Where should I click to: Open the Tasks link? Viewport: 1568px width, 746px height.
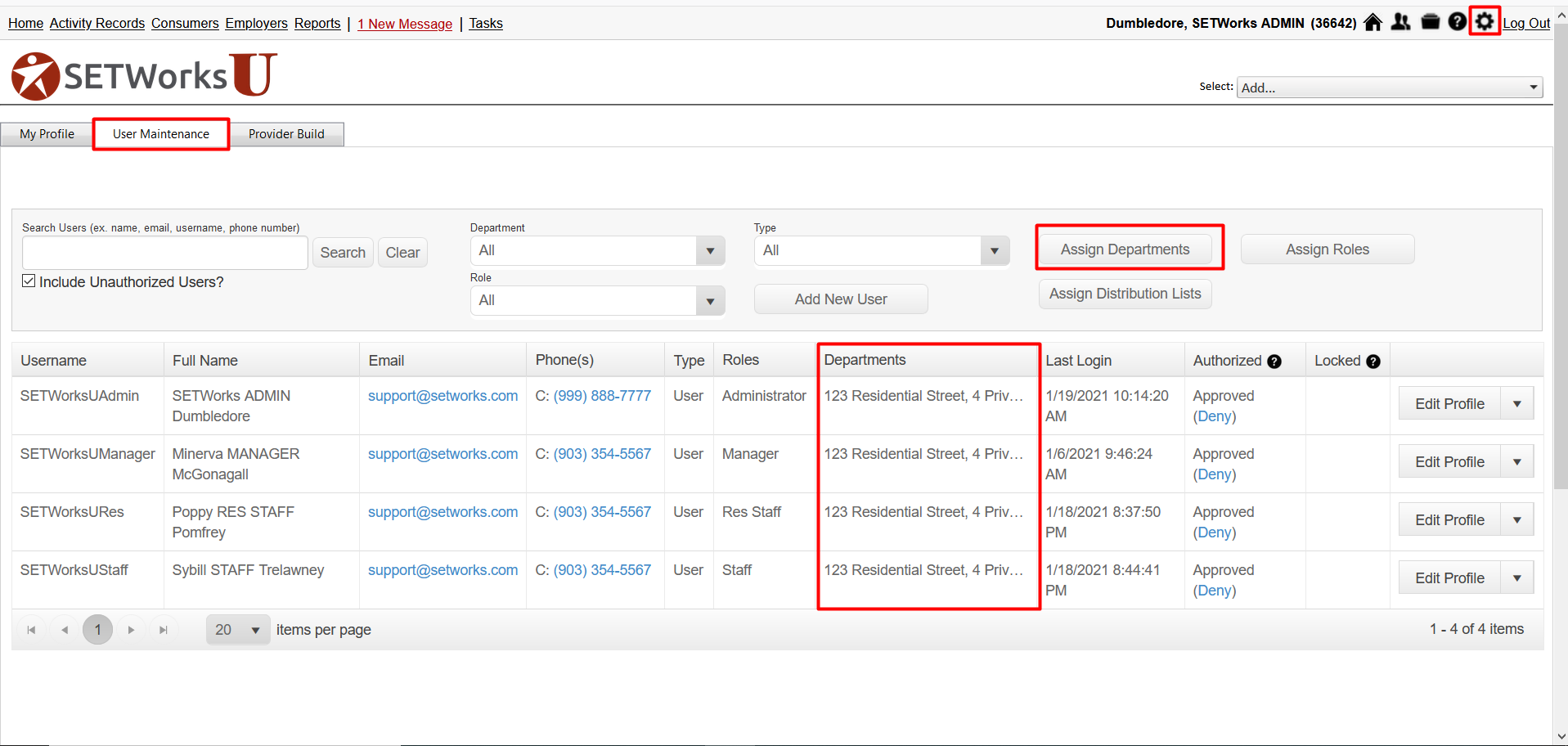486,24
